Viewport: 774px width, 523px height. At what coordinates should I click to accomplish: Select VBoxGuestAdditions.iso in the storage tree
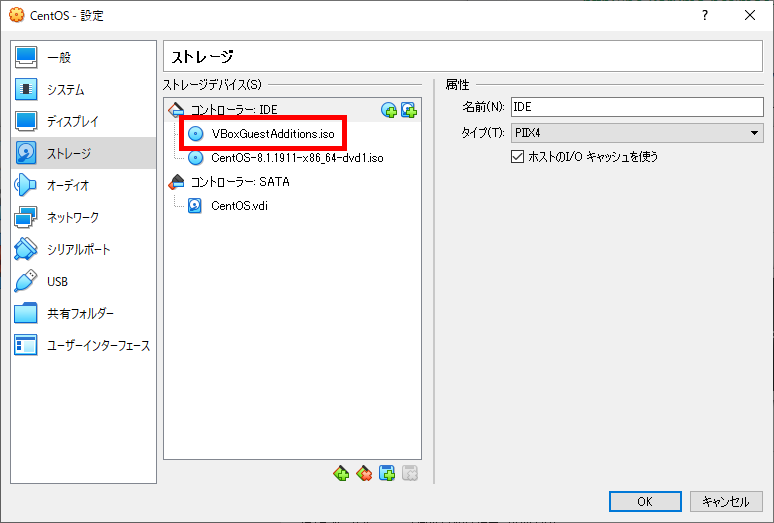point(273,134)
